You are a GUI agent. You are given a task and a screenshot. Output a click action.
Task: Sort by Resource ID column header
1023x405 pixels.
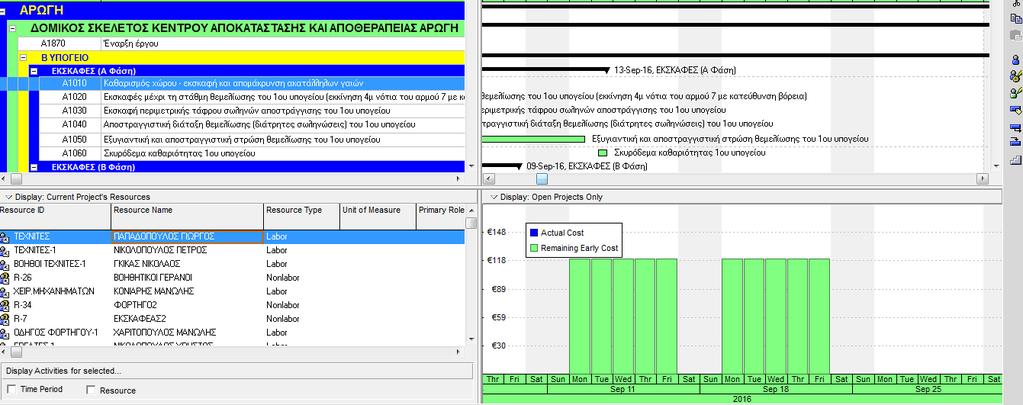(55, 216)
